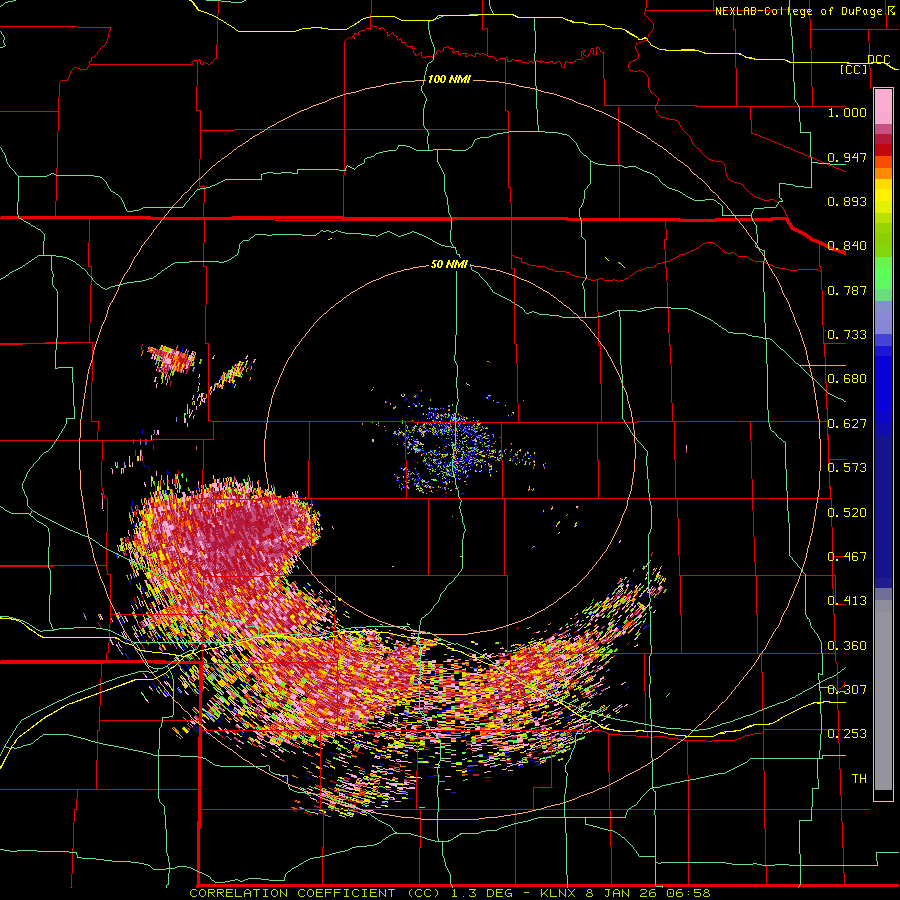900x900 pixels.
Task: Select the 0.627 scale label
Action: click(847, 424)
